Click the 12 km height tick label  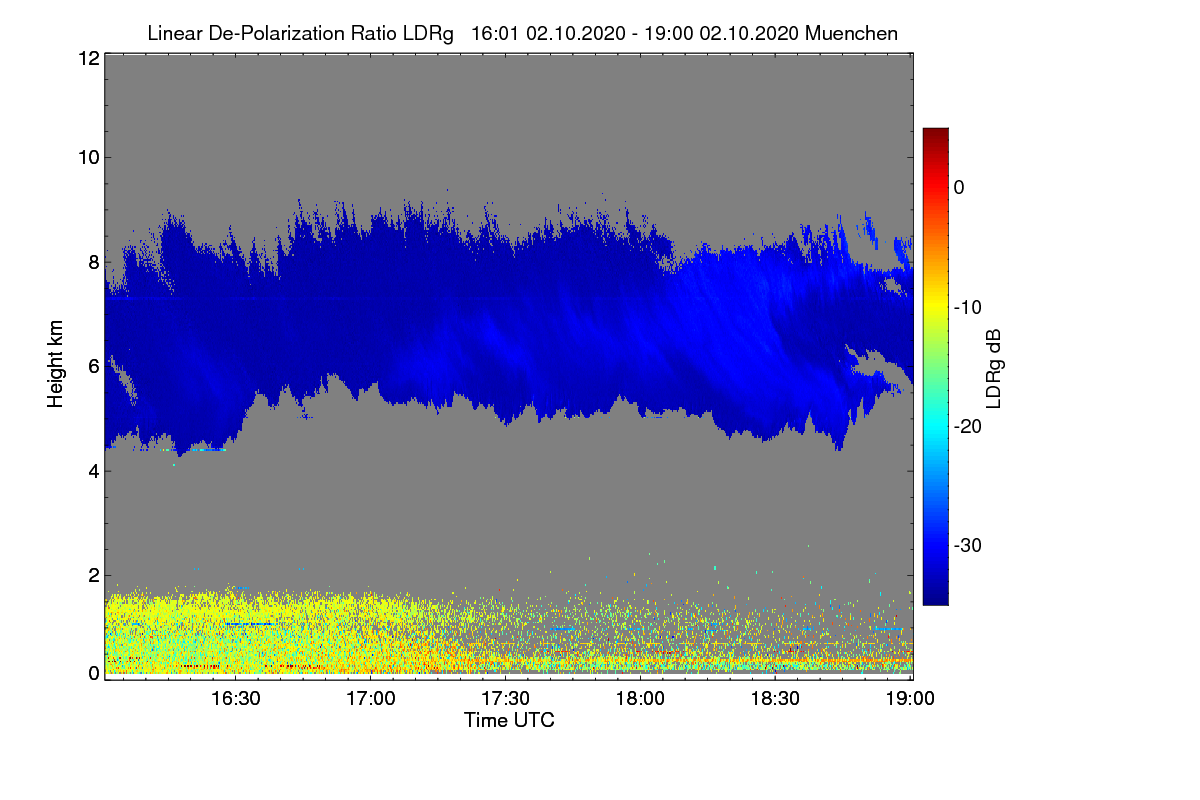(87, 59)
